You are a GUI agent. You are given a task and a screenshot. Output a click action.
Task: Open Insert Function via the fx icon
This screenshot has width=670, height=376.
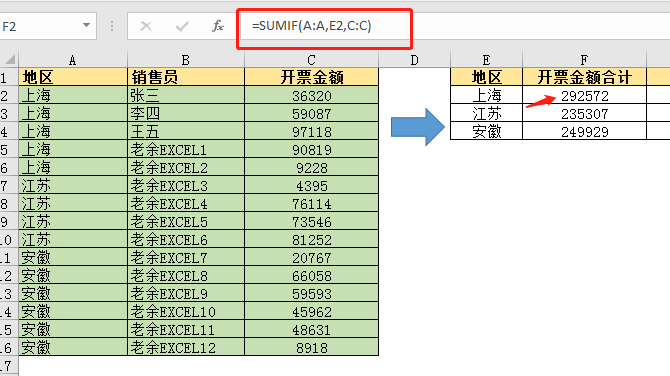tap(218, 26)
